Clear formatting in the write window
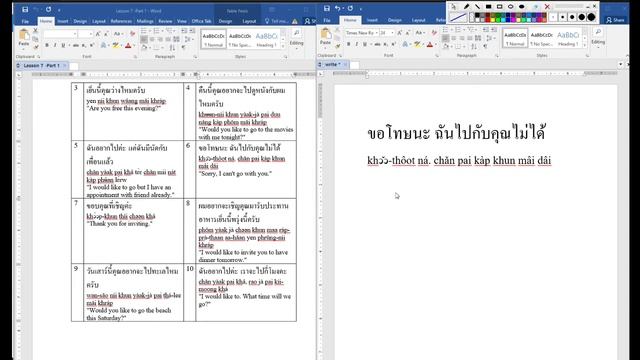Image resolution: width=640 pixels, height=360 pixels. click(x=434, y=33)
